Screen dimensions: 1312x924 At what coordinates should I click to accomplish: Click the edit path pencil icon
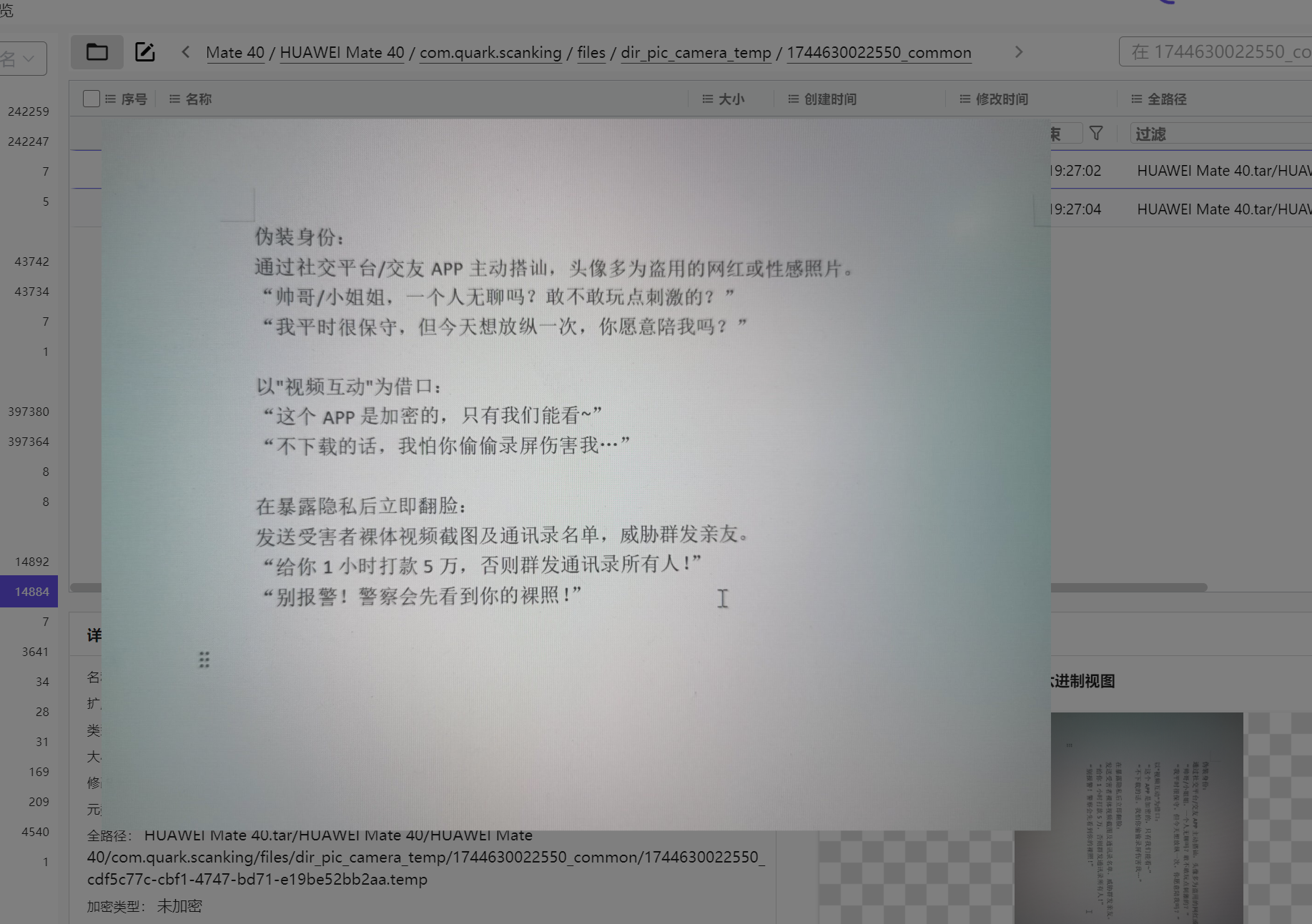tap(145, 52)
